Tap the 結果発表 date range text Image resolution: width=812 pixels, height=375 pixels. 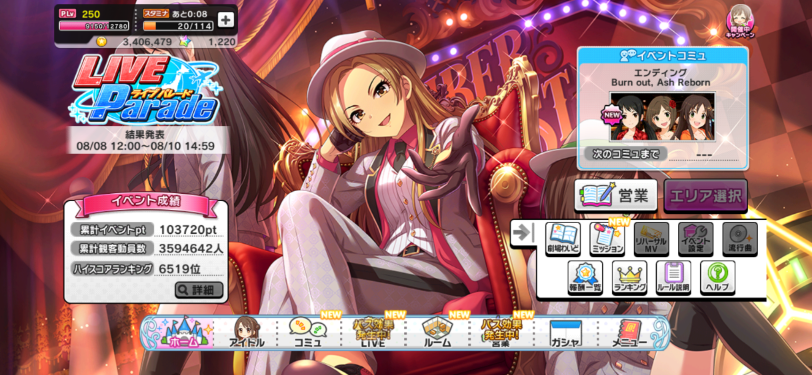coord(146,147)
